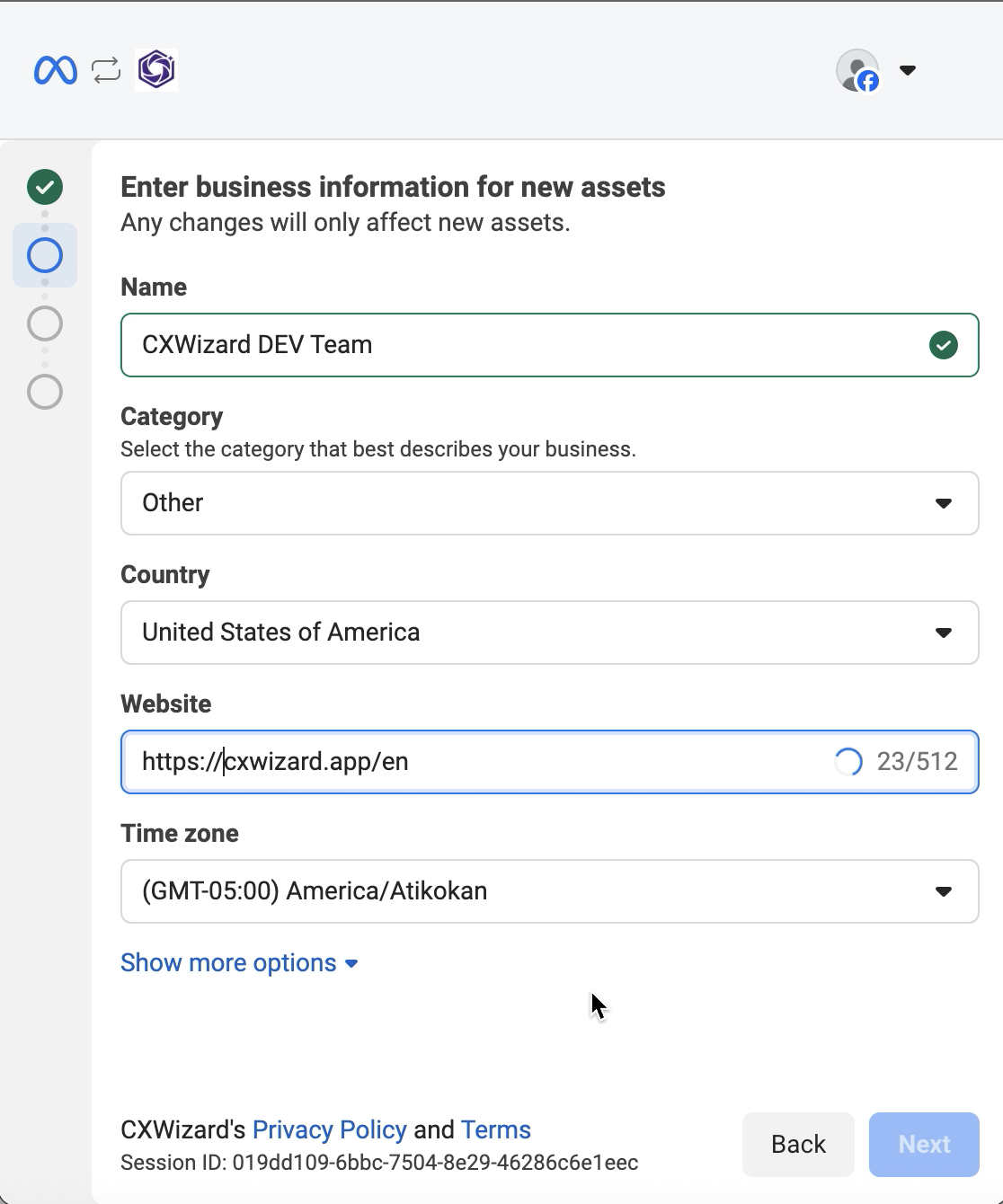Viewport: 1003px width, 1204px height.
Task: Click the Session ID text
Action: pyautogui.click(x=379, y=1163)
